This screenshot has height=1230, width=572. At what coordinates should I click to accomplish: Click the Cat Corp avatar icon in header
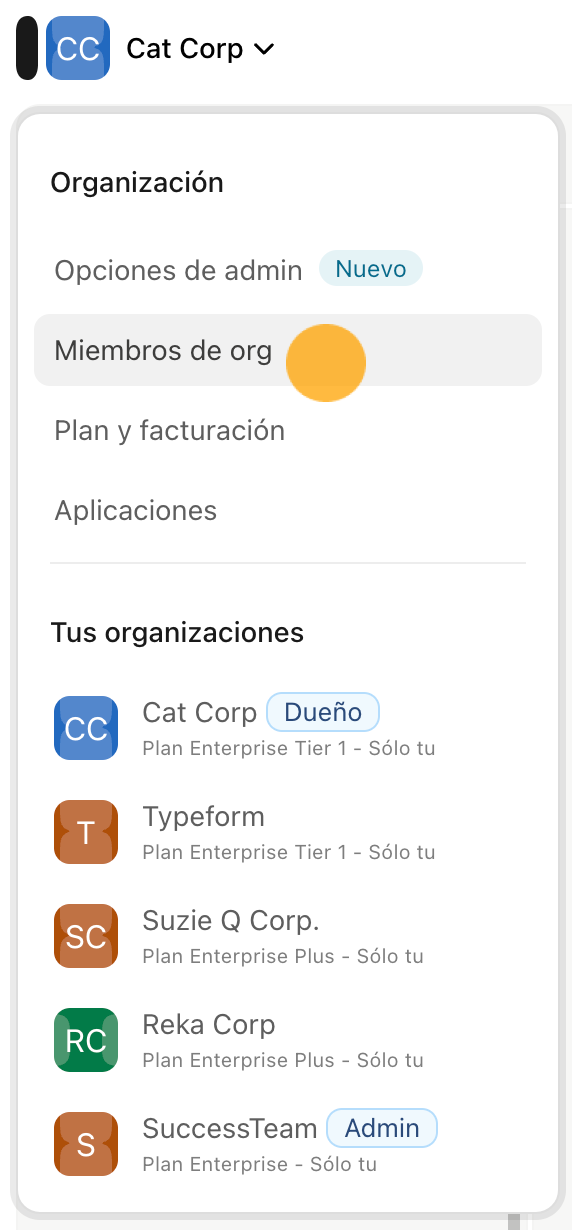coord(78,48)
